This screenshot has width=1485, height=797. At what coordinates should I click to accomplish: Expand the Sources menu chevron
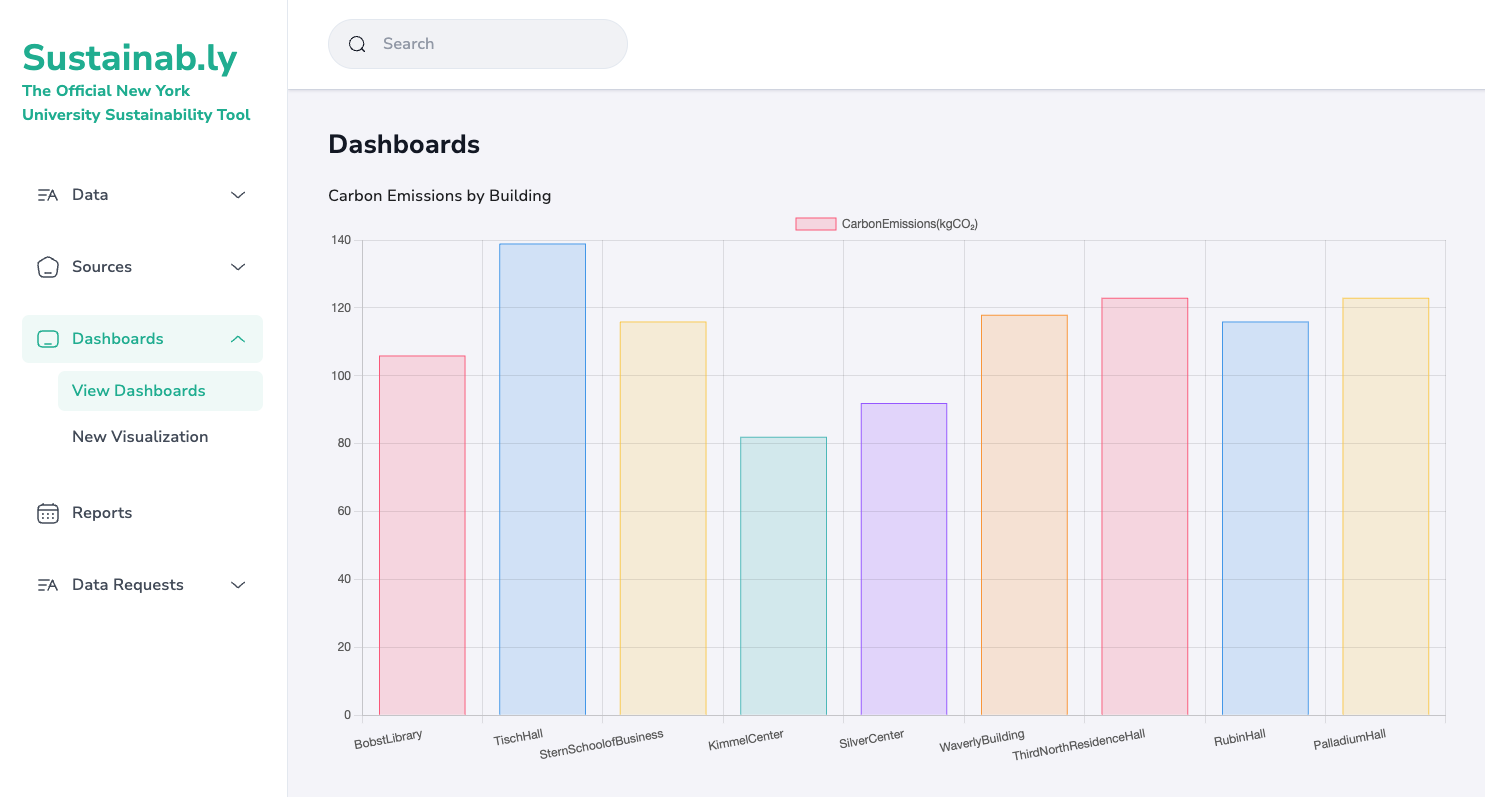pyautogui.click(x=238, y=267)
